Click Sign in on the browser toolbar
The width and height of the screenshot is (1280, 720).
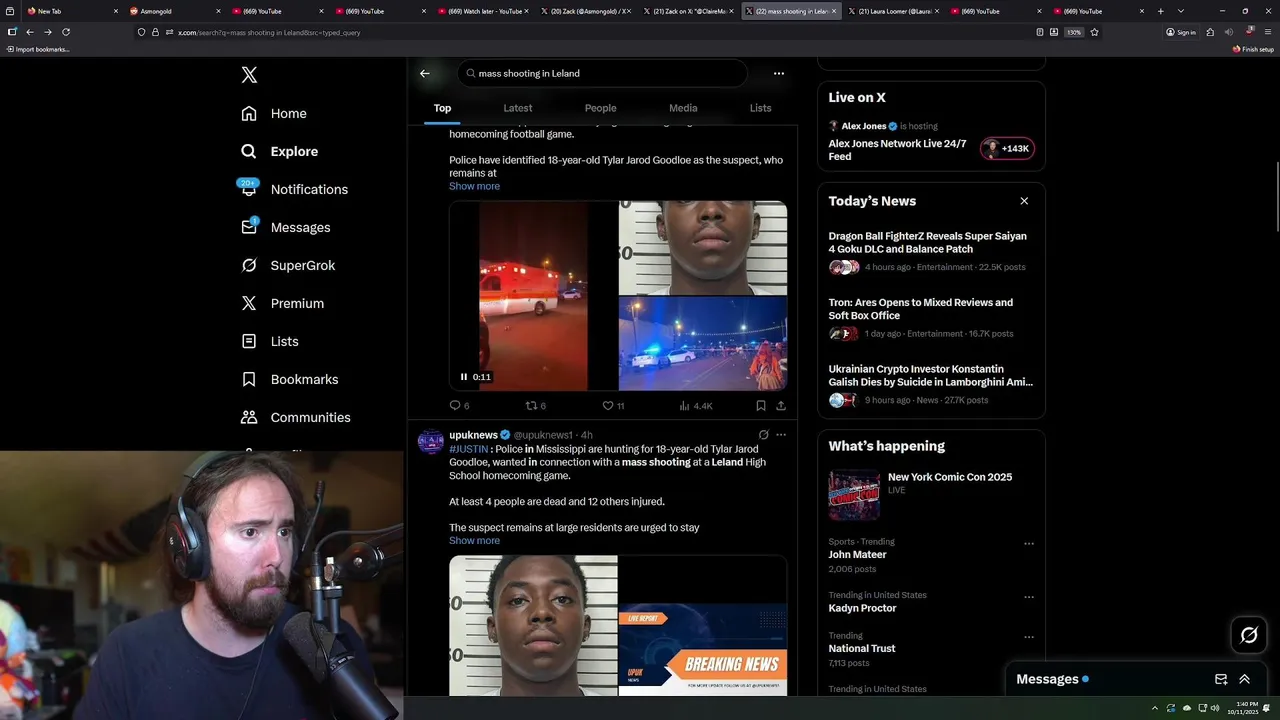tap(1181, 32)
